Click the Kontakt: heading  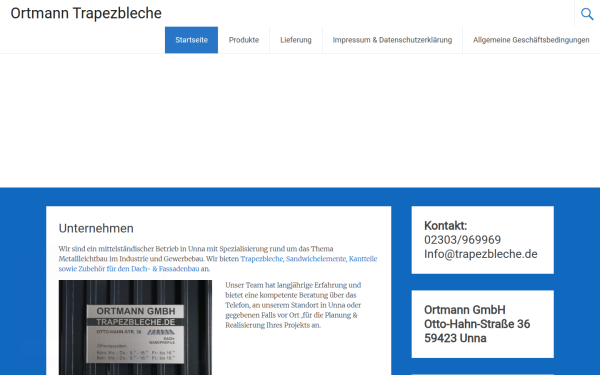coord(445,225)
